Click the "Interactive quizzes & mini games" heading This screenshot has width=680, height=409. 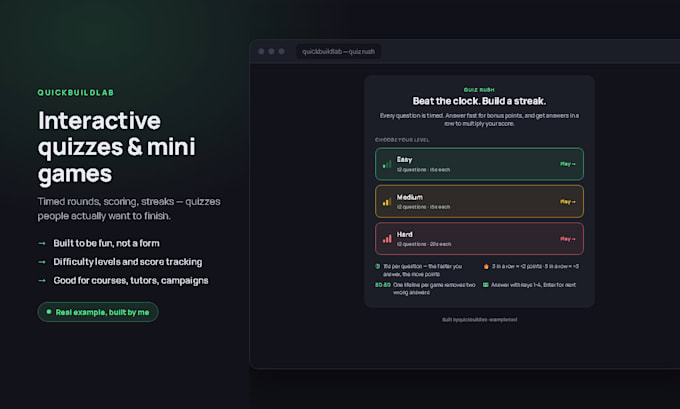117,147
